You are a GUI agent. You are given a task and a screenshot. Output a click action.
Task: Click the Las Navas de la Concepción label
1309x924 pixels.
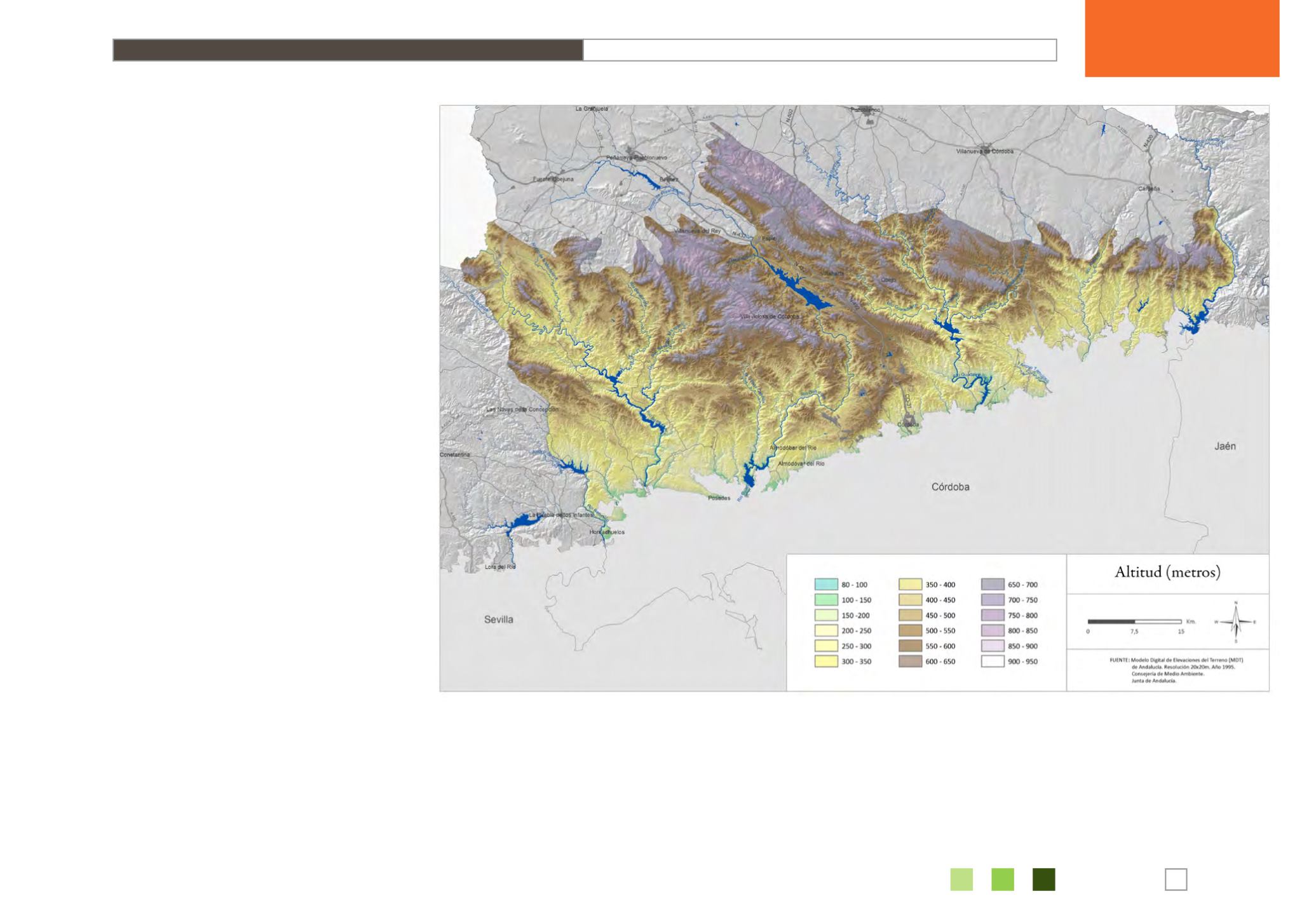522,409
